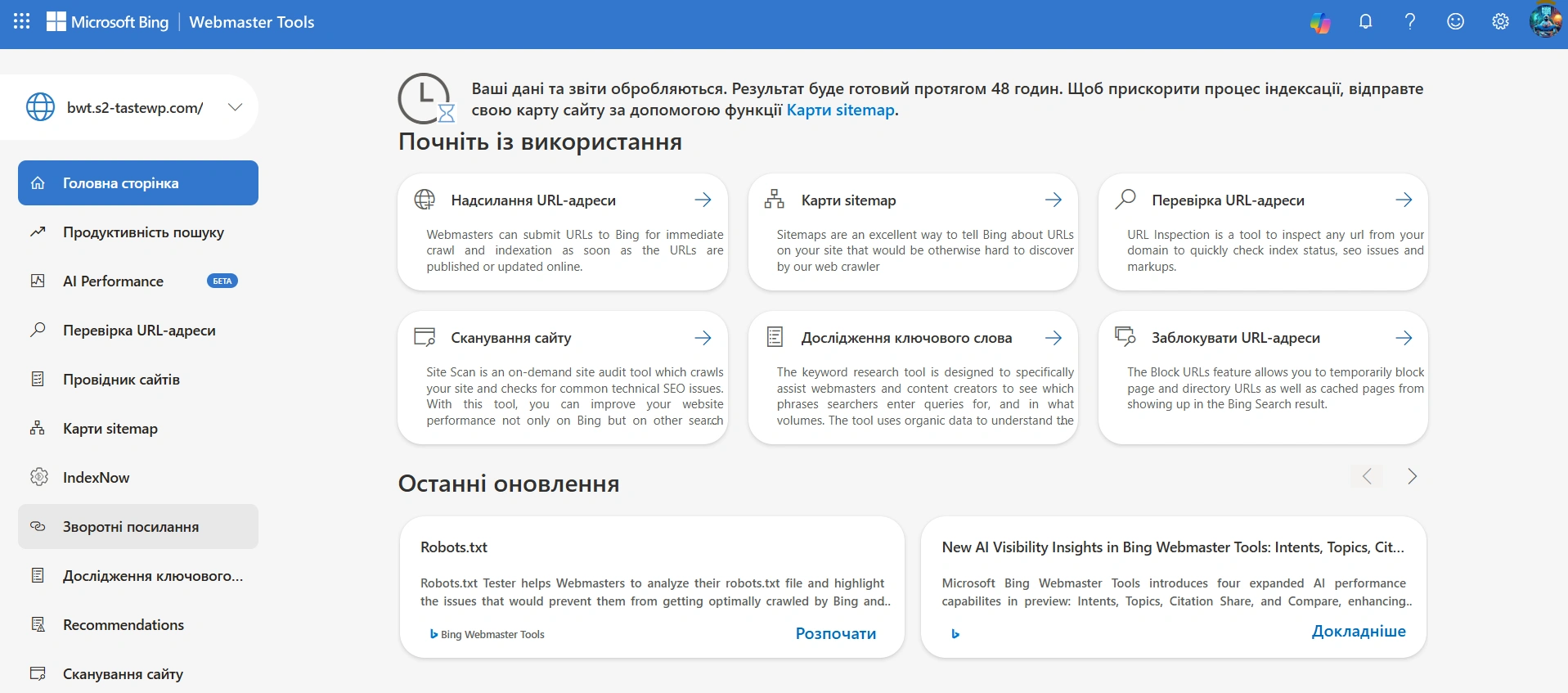Click the magnifier icon in the sidebar
Viewport: 1568px width, 693px height.
[x=38, y=330]
